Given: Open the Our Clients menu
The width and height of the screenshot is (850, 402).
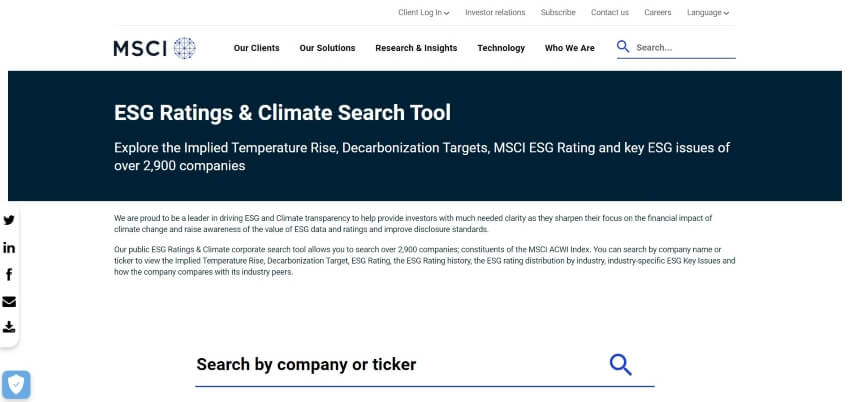Looking at the screenshot, I should coord(256,48).
